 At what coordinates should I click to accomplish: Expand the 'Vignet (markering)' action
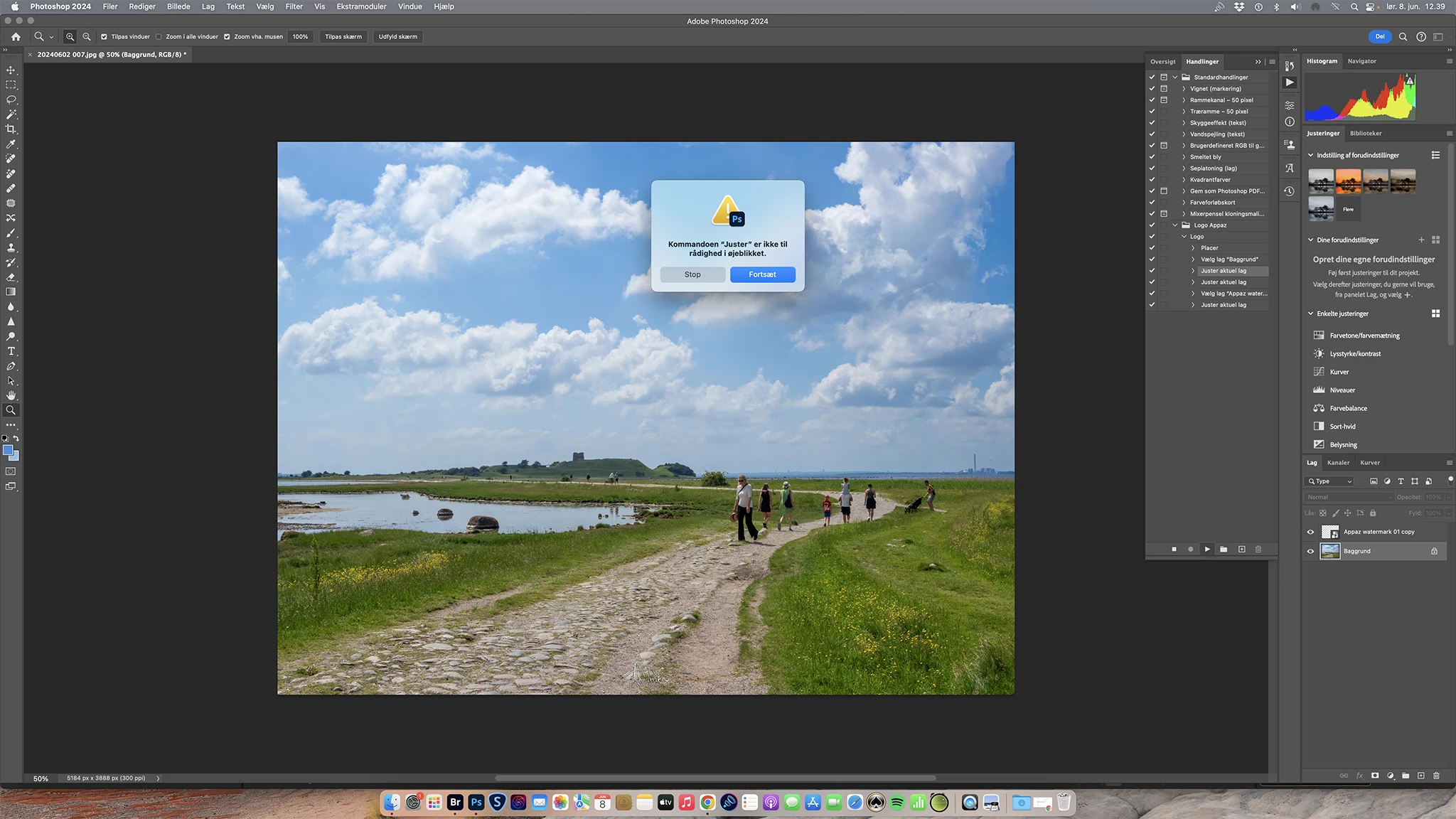(x=1184, y=89)
